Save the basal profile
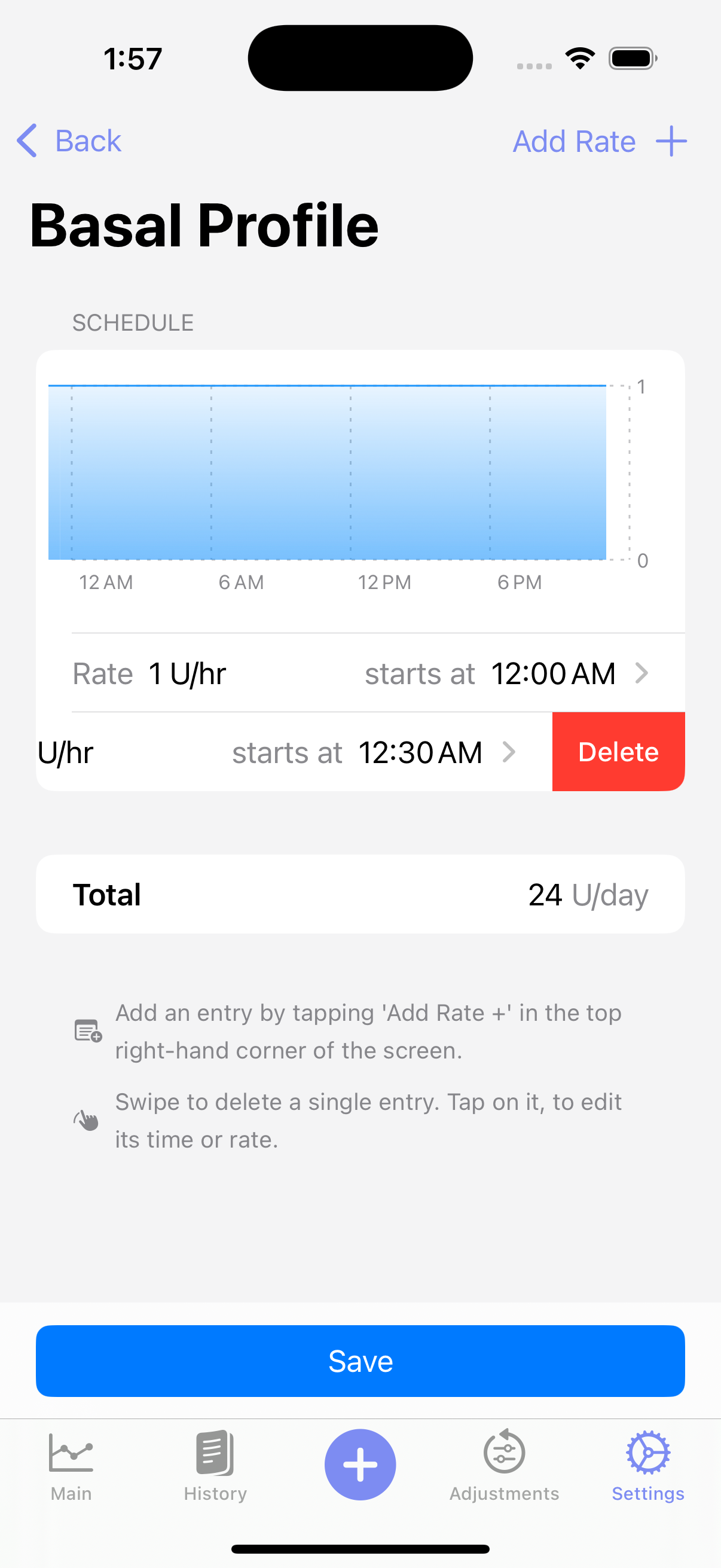Image resolution: width=721 pixels, height=1568 pixels. pos(360,1361)
